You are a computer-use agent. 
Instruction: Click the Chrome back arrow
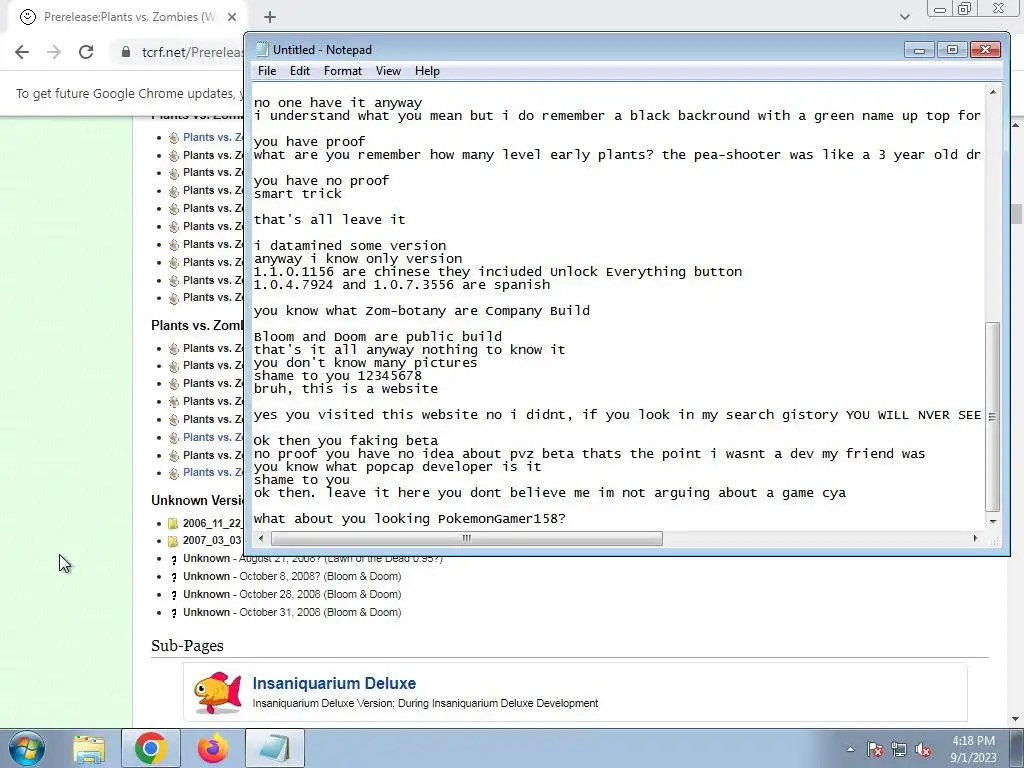click(x=22, y=52)
